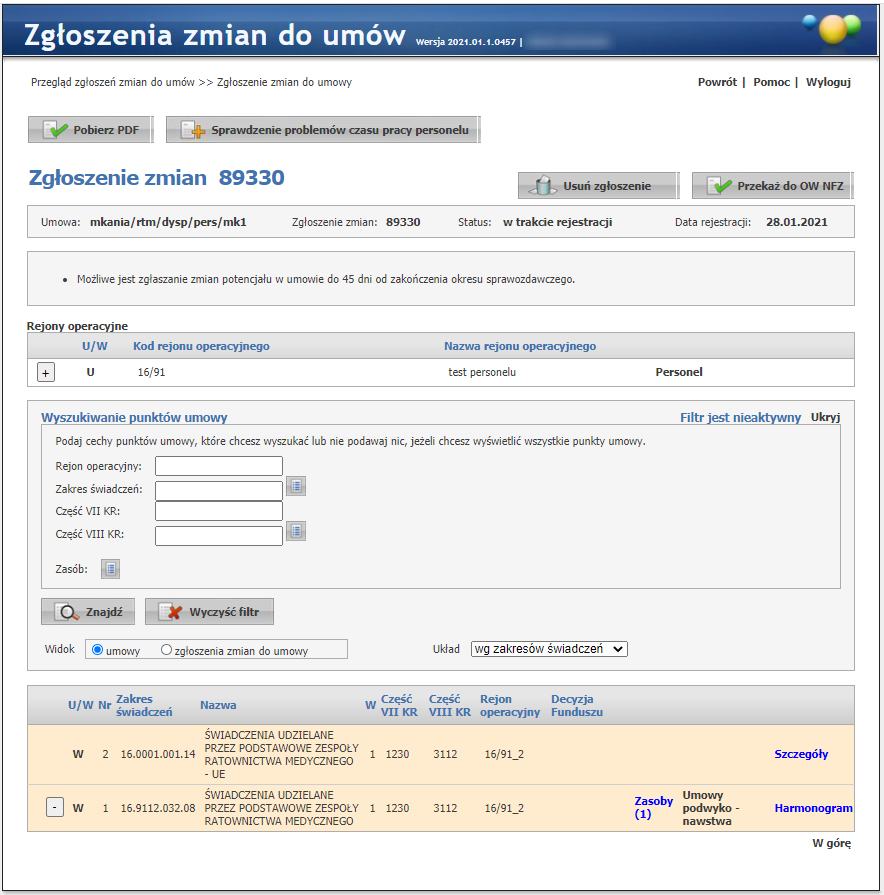Open the lookup icon beside Część VIII KR
Screen dimensions: 884x895
[296, 532]
